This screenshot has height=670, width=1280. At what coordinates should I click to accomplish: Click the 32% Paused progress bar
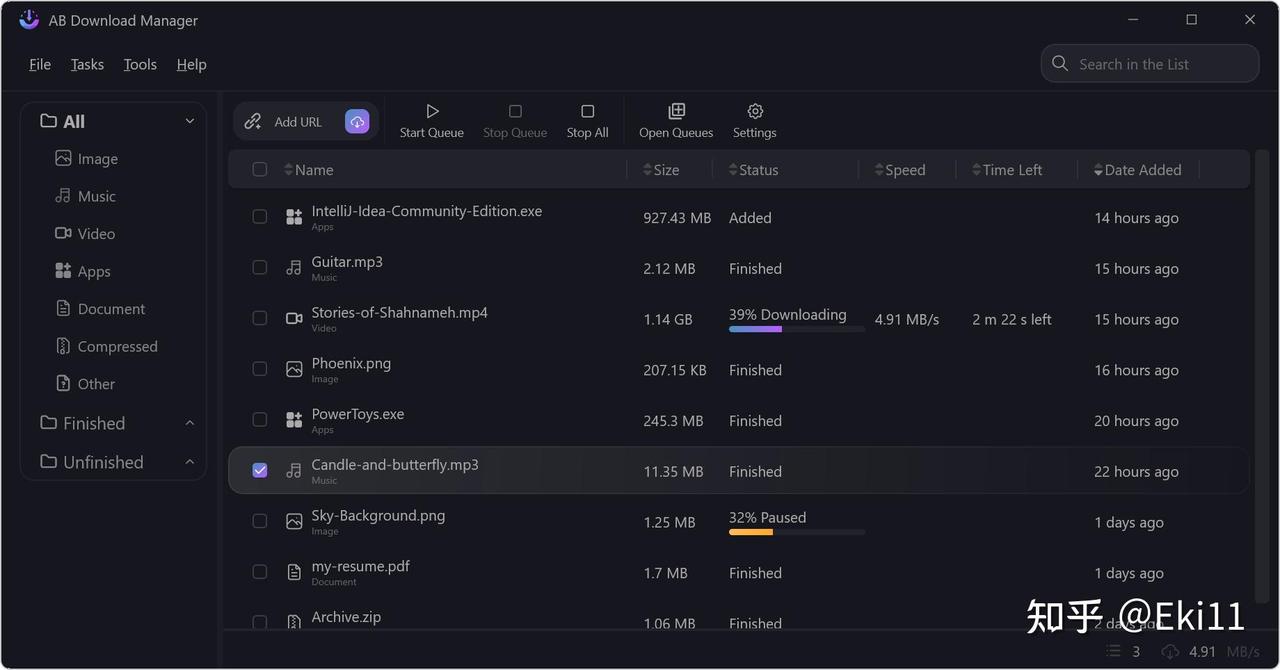click(x=797, y=532)
